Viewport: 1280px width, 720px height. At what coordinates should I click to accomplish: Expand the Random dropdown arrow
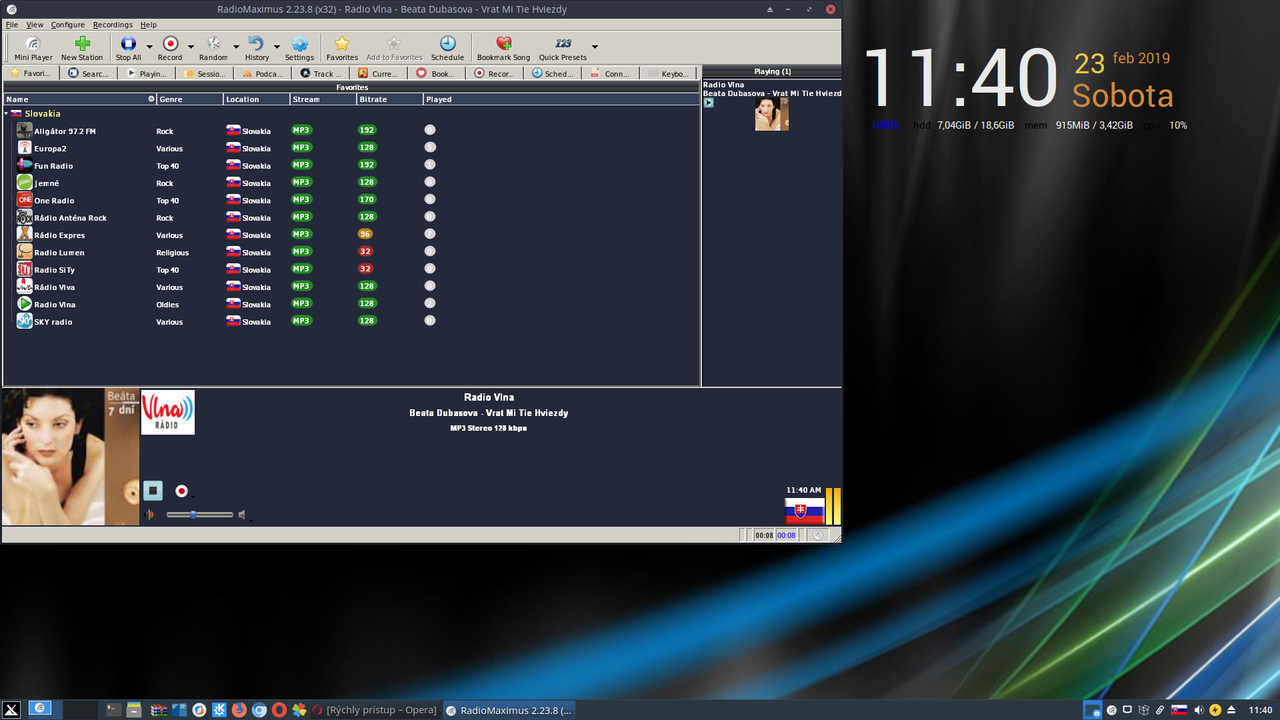point(236,47)
